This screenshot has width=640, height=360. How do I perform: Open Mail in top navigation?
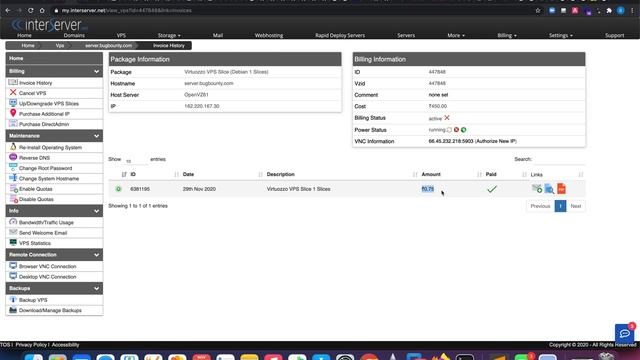218,36
